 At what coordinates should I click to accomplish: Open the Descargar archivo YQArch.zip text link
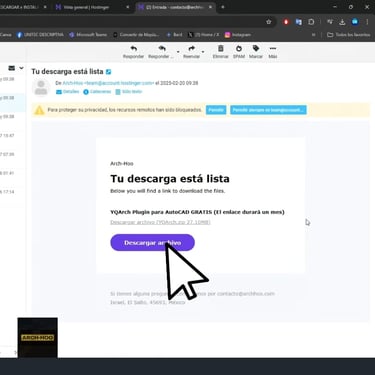(160, 222)
